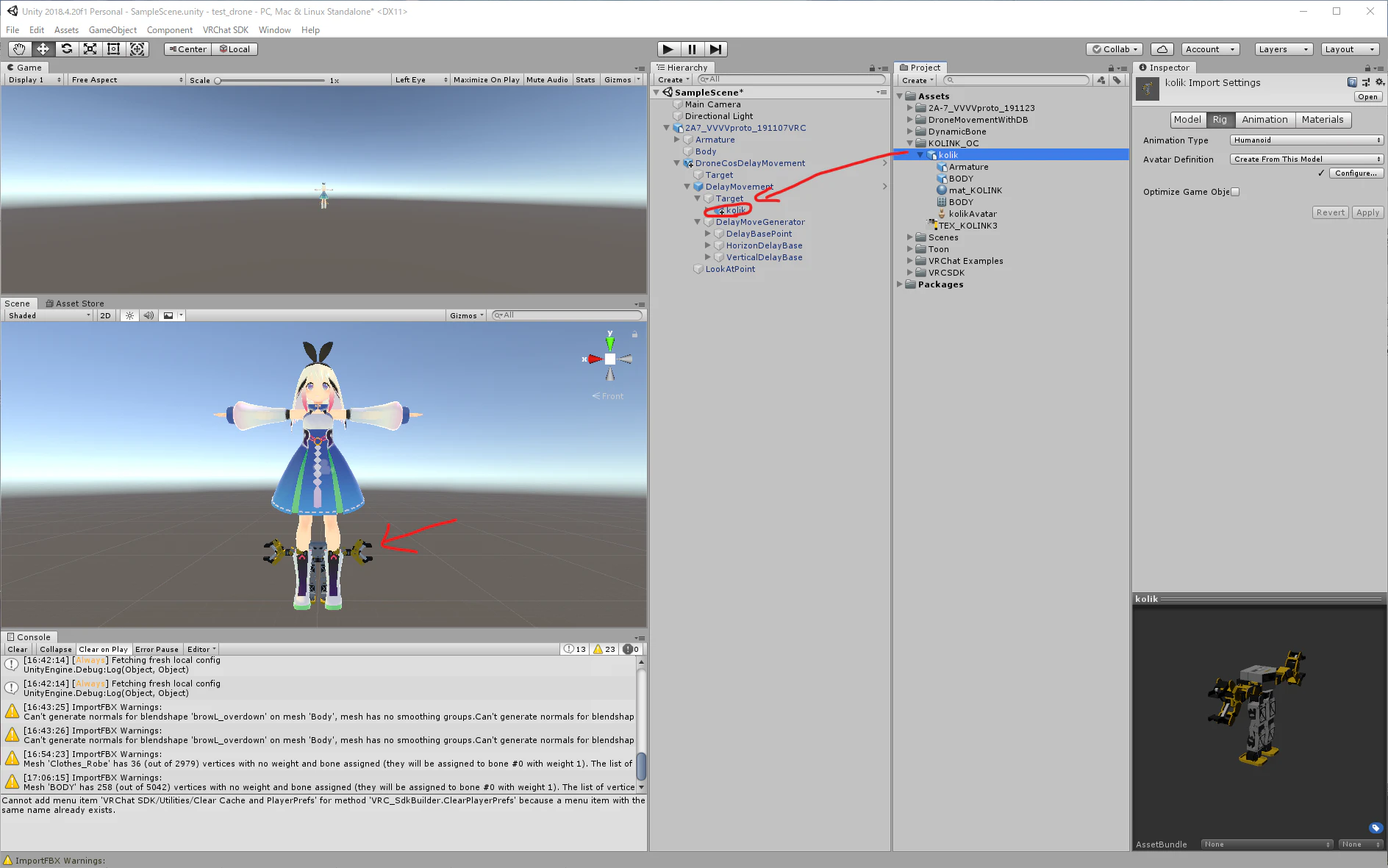The image size is (1388, 868).
Task: Toggle warning messages count (23) in Console
Action: tap(604, 649)
